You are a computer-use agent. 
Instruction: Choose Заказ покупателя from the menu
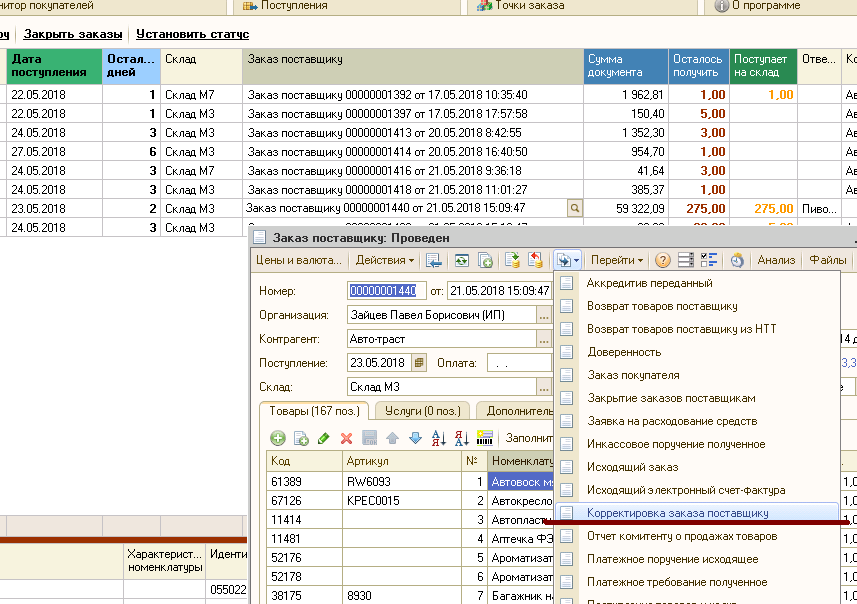[632, 375]
